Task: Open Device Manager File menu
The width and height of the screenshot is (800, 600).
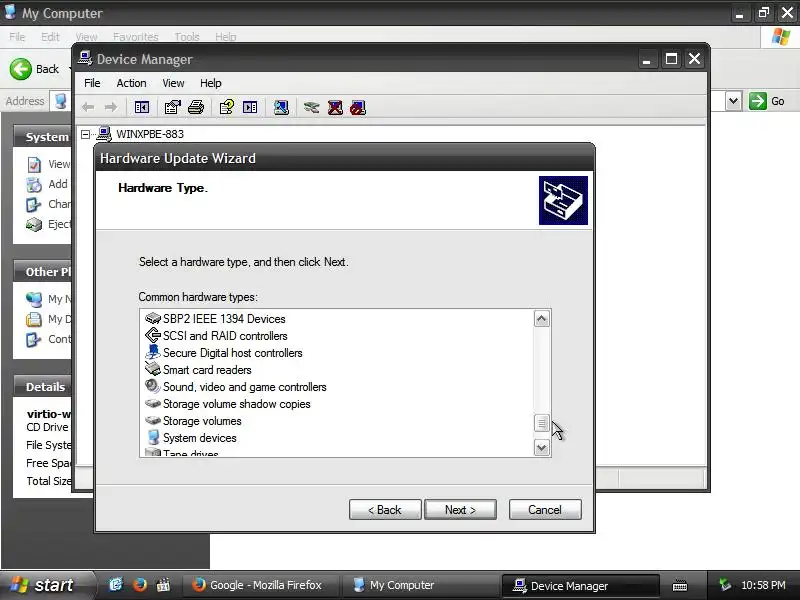Action: [92, 83]
